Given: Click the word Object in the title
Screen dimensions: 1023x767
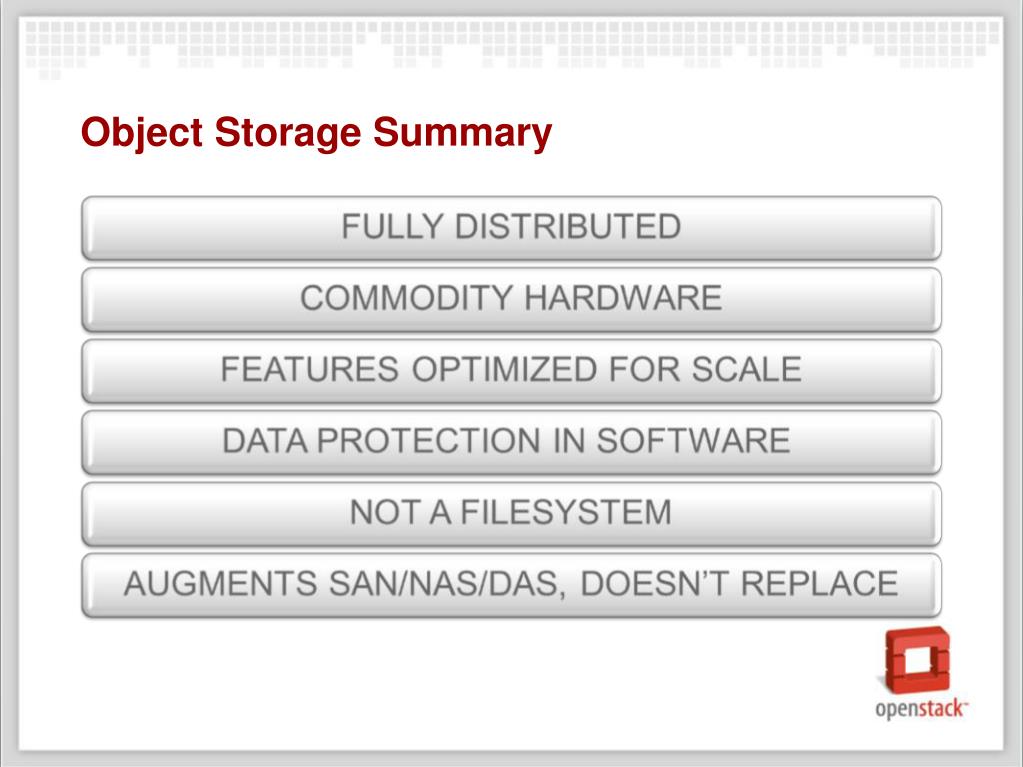Looking at the screenshot, I should 142,132.
